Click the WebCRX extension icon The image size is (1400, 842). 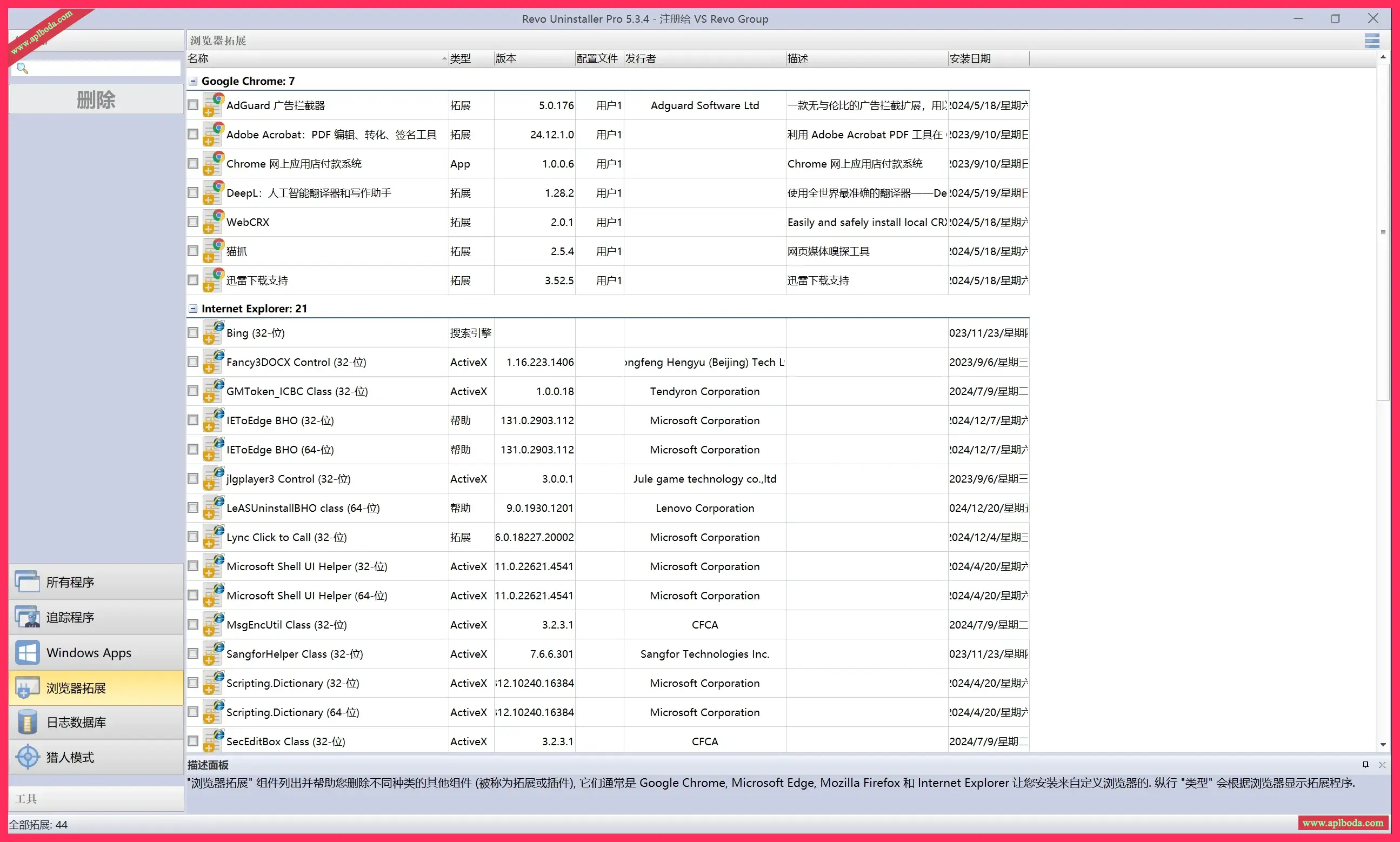point(214,222)
